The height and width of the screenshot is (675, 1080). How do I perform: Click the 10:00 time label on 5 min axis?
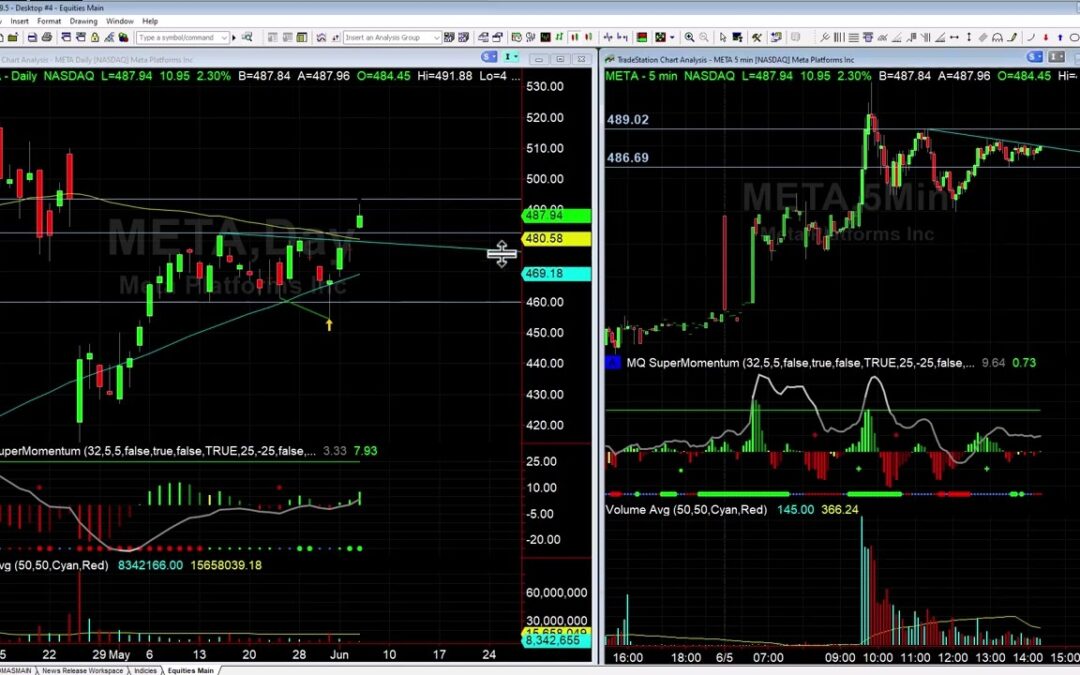pyautogui.click(x=878, y=657)
